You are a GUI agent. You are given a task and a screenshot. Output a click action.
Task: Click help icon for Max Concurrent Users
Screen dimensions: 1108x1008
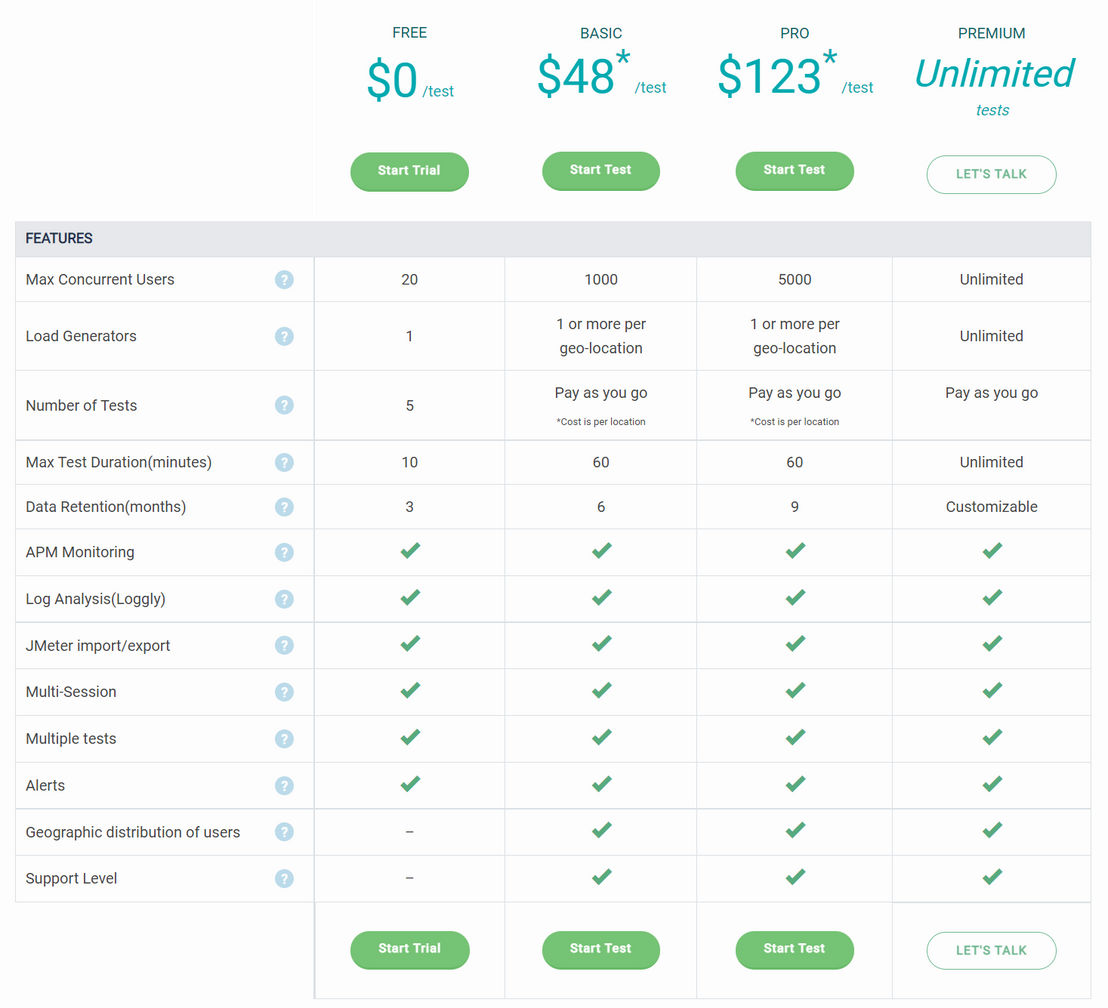(284, 280)
